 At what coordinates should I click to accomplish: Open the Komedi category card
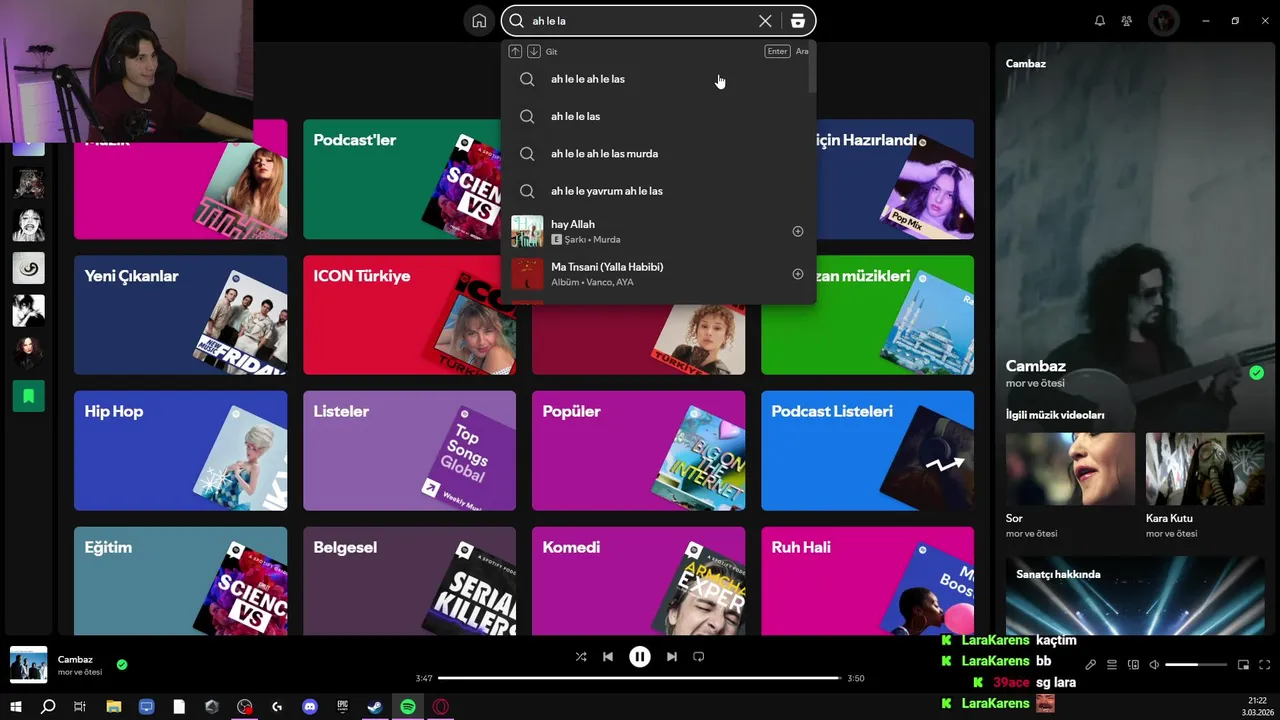pyautogui.click(x=638, y=581)
